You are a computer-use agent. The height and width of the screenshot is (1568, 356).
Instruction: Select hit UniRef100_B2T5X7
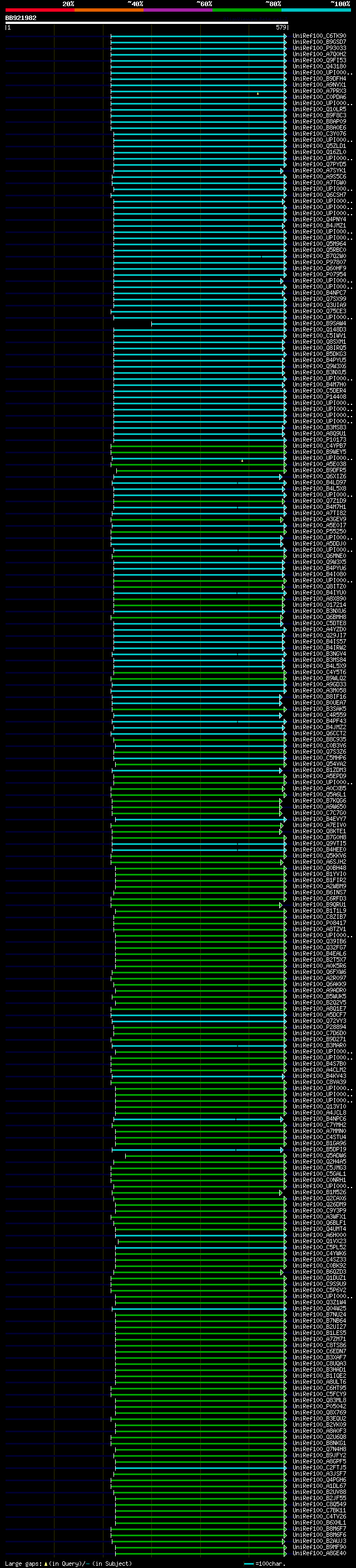(319, 960)
